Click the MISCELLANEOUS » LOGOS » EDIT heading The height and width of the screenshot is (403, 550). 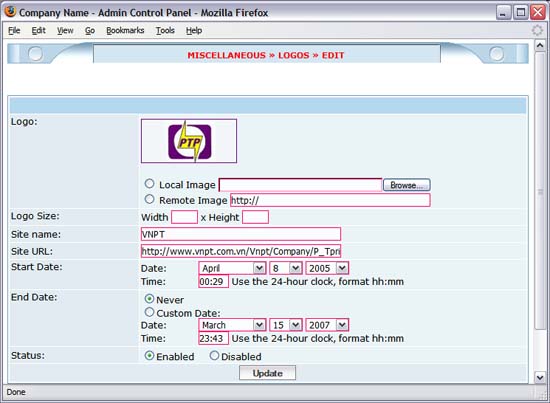[x=266, y=55]
